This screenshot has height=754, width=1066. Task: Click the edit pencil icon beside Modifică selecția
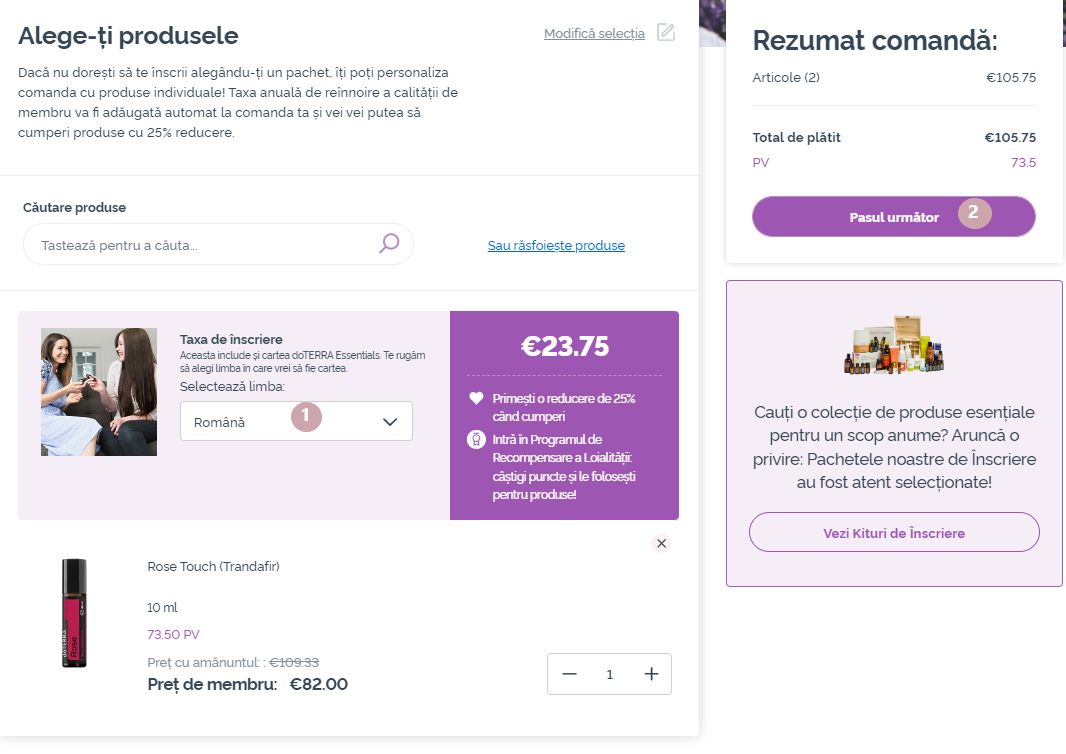666,32
